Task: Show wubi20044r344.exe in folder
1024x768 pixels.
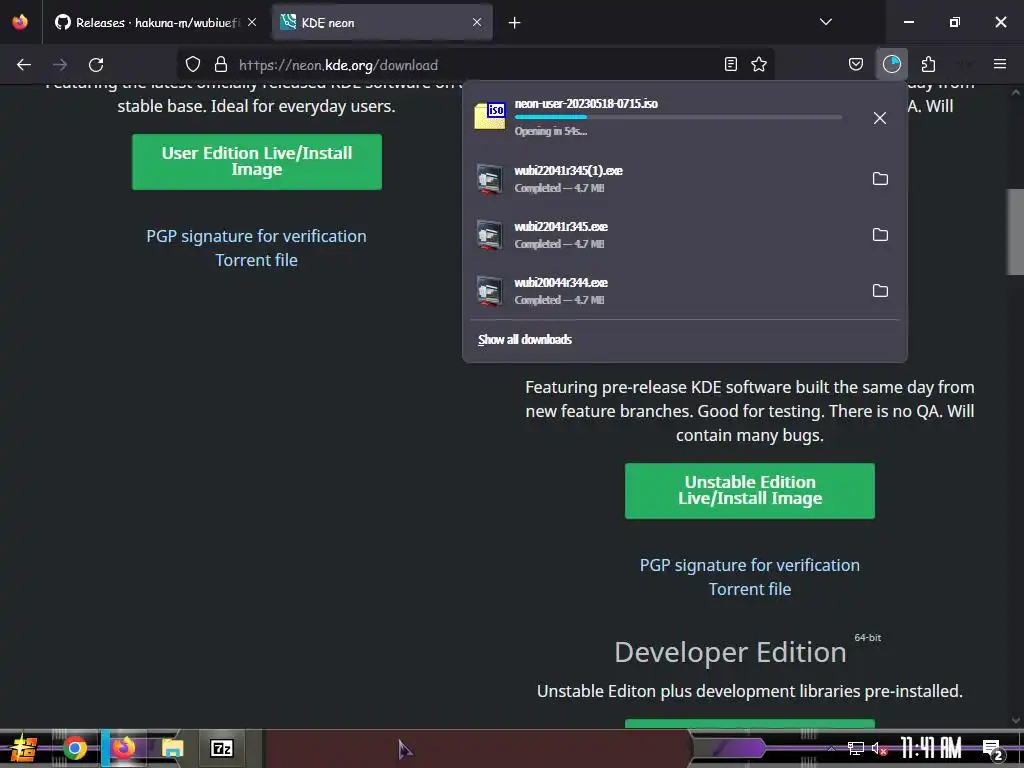Action: (x=880, y=291)
